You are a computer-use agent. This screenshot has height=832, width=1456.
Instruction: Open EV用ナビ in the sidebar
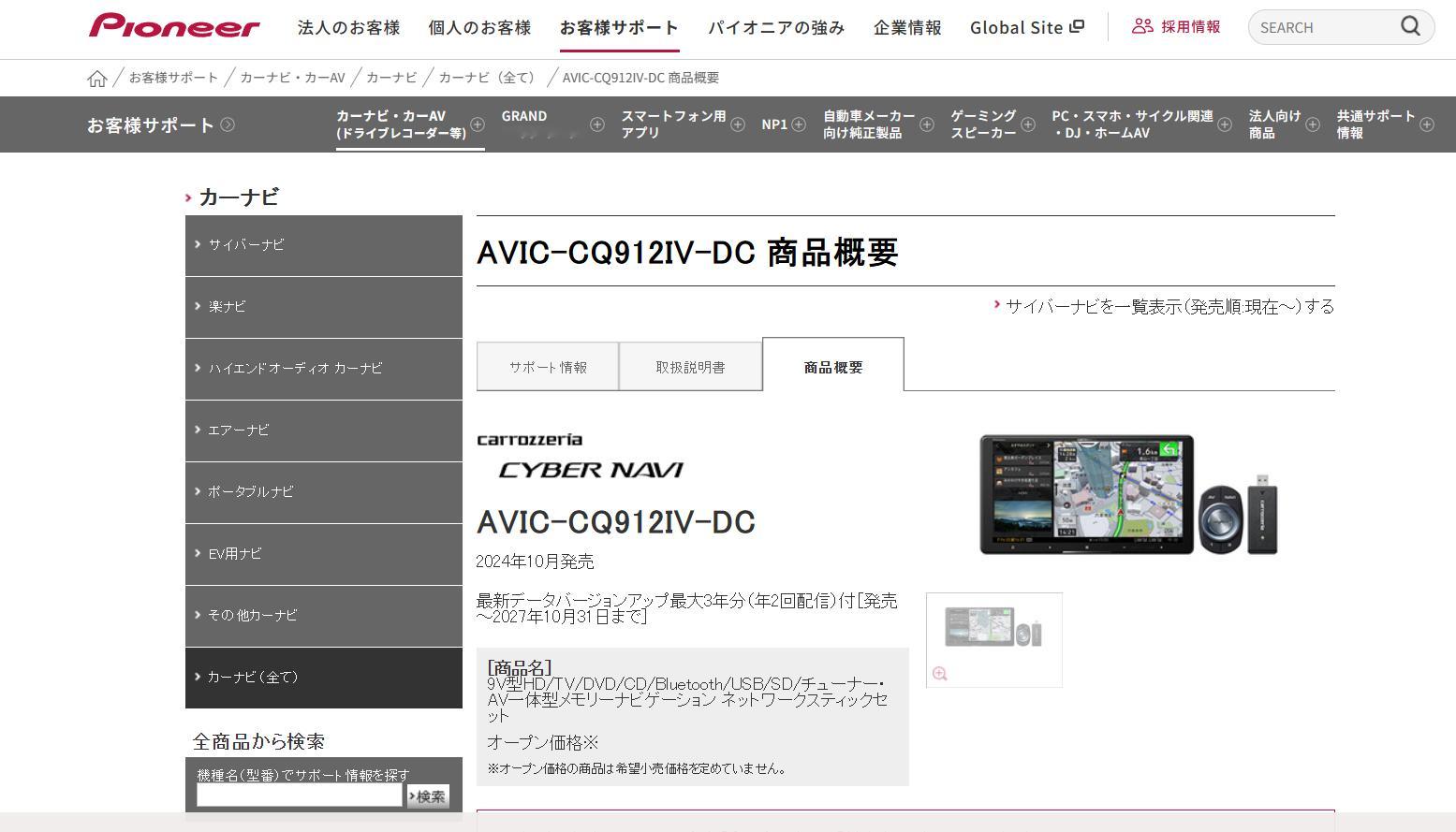324,554
